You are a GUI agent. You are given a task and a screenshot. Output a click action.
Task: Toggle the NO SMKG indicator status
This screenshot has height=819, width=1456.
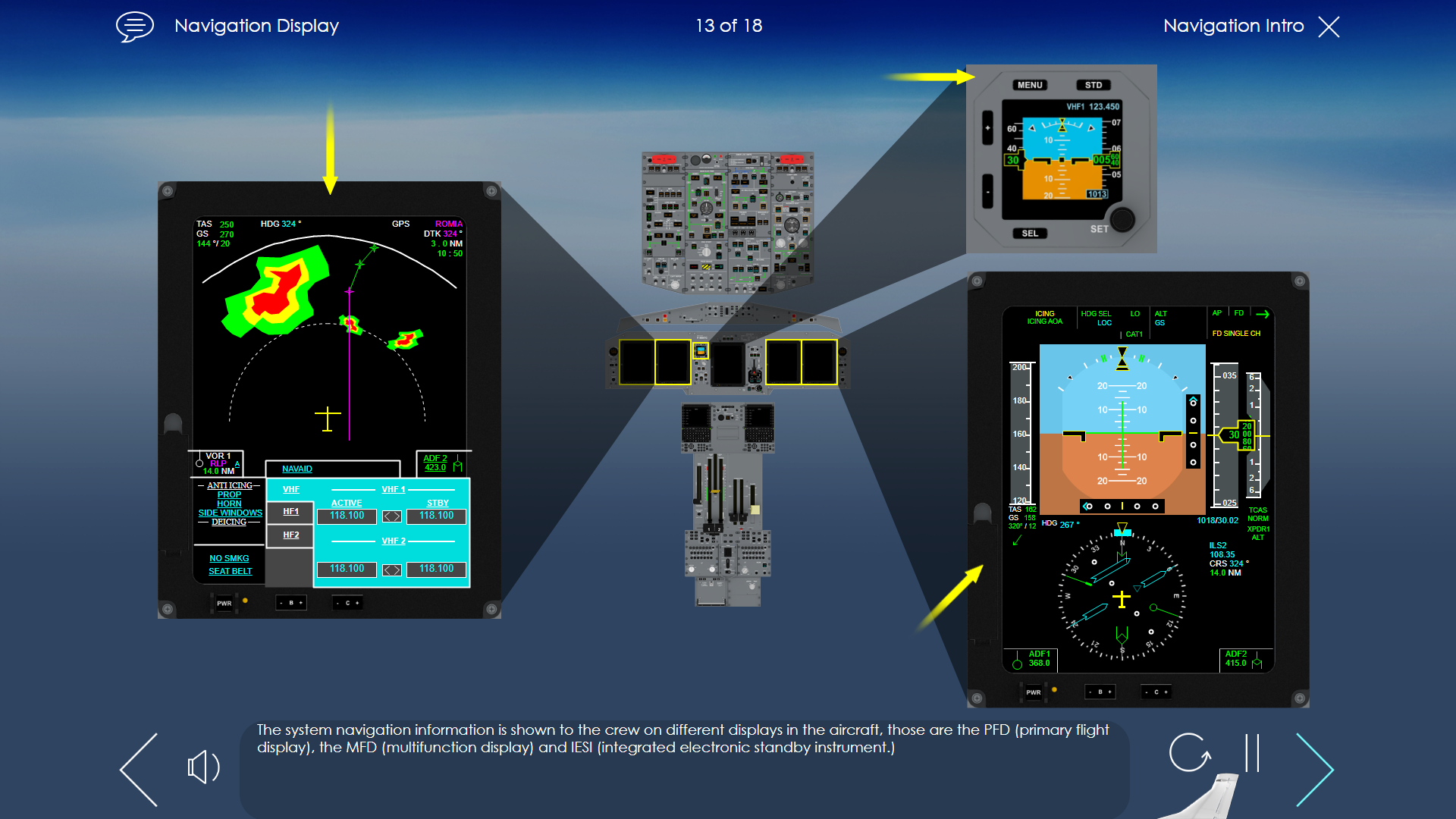pyautogui.click(x=230, y=558)
